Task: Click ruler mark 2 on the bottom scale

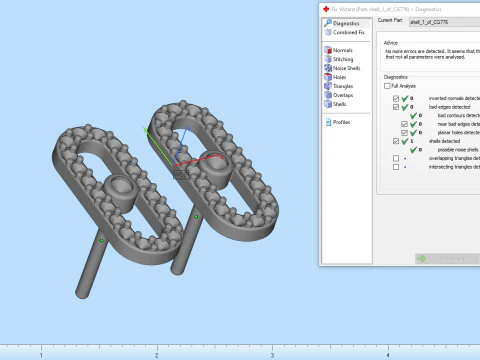Action: tap(157, 355)
